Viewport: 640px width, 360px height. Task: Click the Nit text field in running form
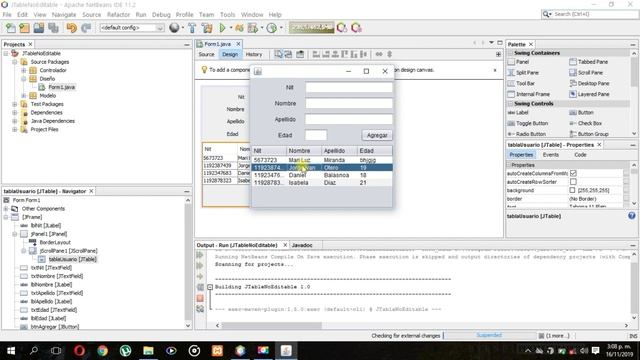click(x=349, y=87)
